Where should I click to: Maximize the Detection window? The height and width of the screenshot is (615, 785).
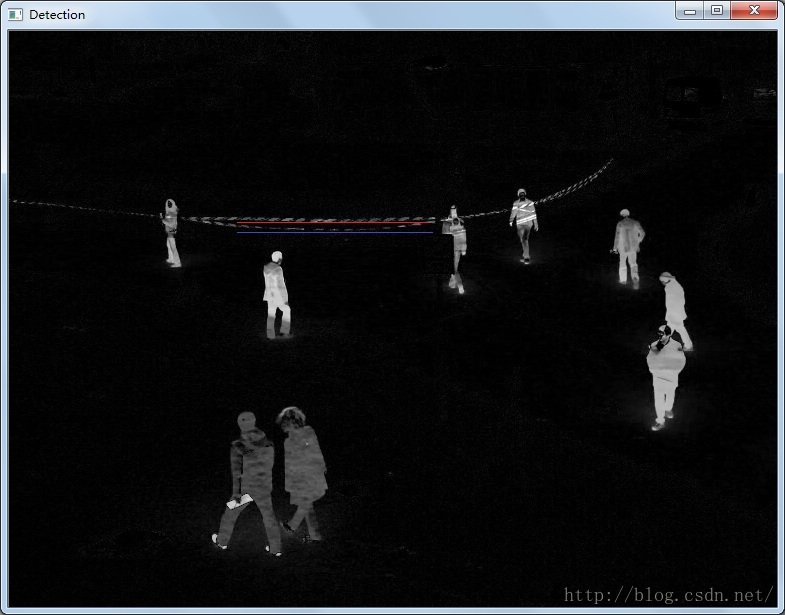pos(717,11)
